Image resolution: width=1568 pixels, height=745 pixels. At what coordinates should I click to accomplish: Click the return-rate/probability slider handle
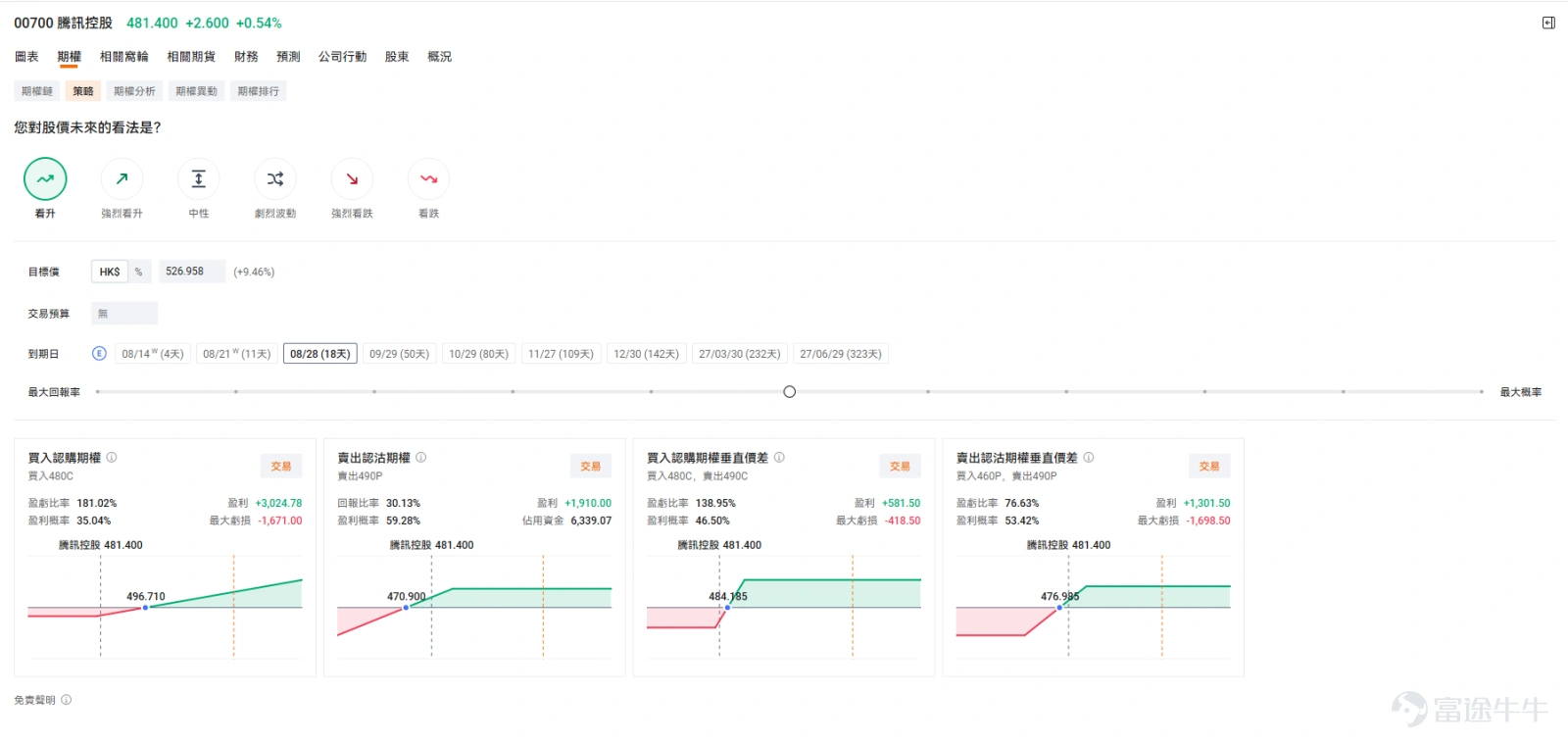(x=790, y=392)
